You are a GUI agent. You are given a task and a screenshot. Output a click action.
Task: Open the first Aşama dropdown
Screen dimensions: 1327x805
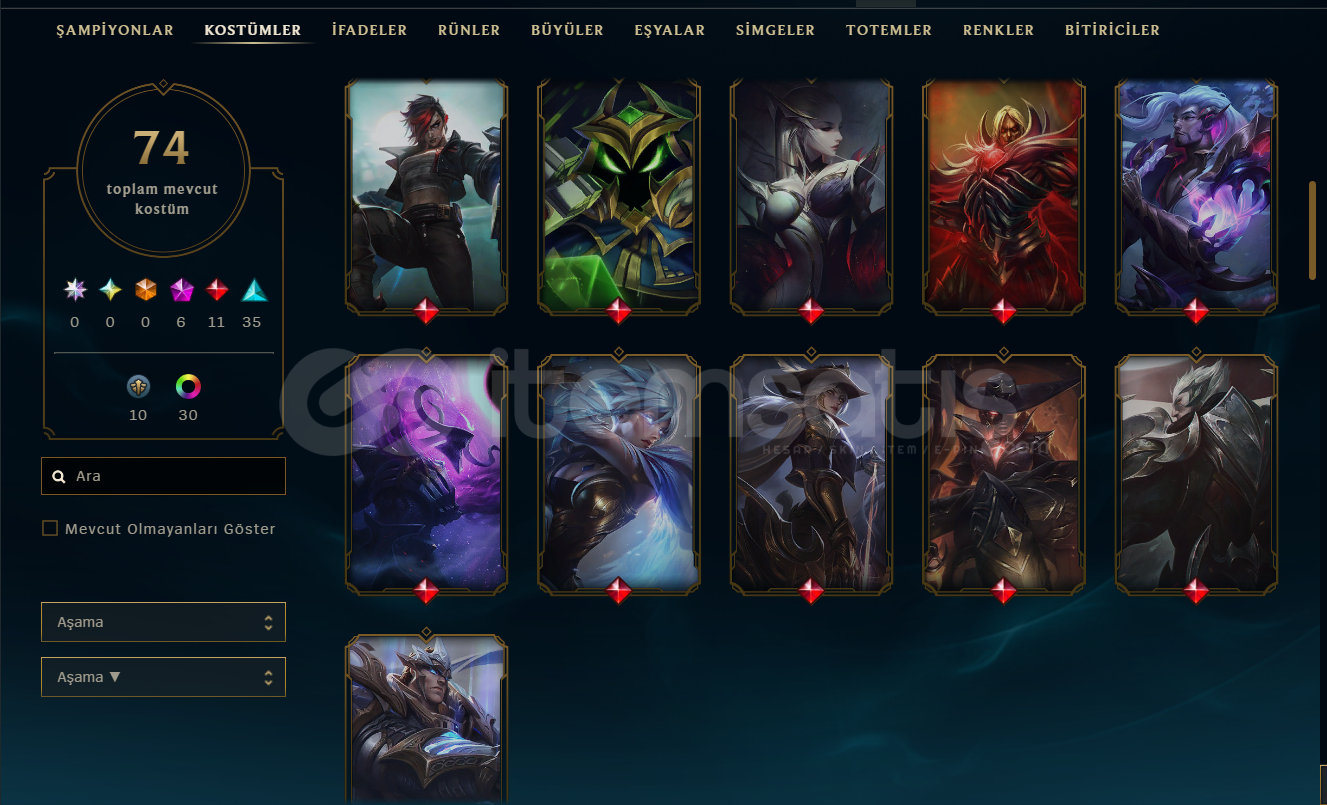pyautogui.click(x=163, y=622)
